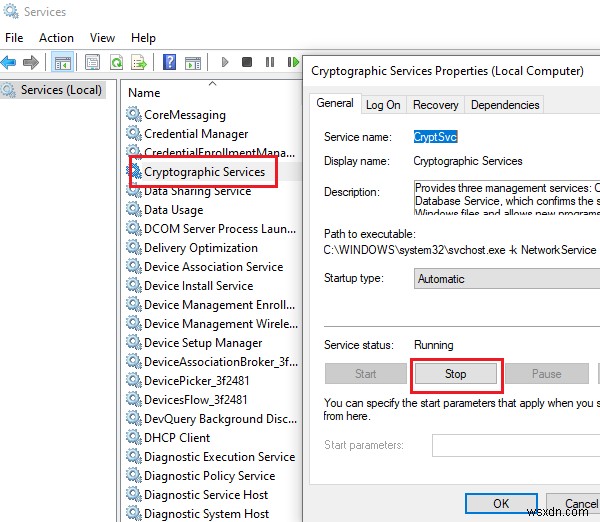
Task: Toggle the Show/Hide Console Tree icon
Action: pos(63,62)
